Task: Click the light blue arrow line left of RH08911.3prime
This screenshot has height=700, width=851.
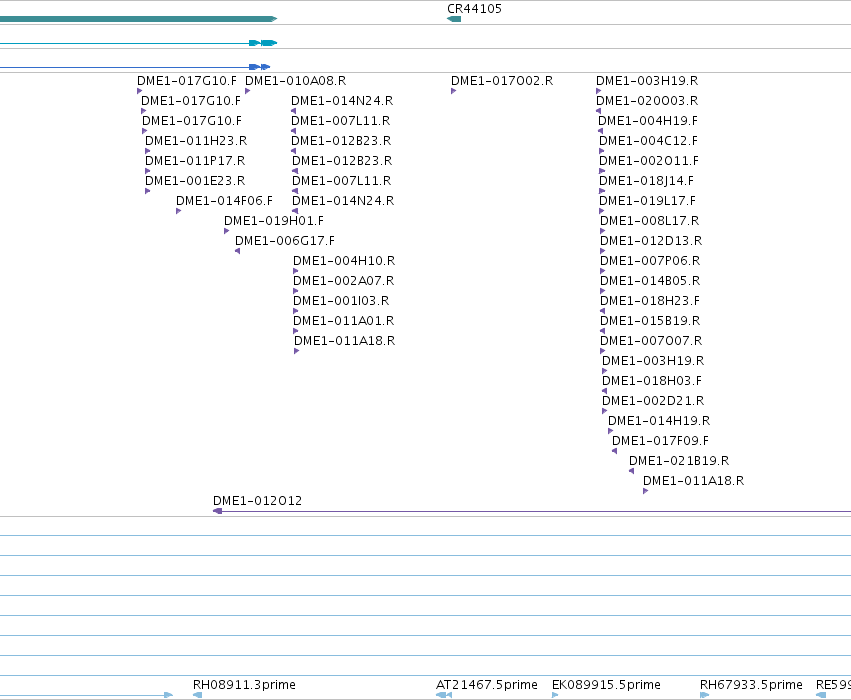Action: 86,695
